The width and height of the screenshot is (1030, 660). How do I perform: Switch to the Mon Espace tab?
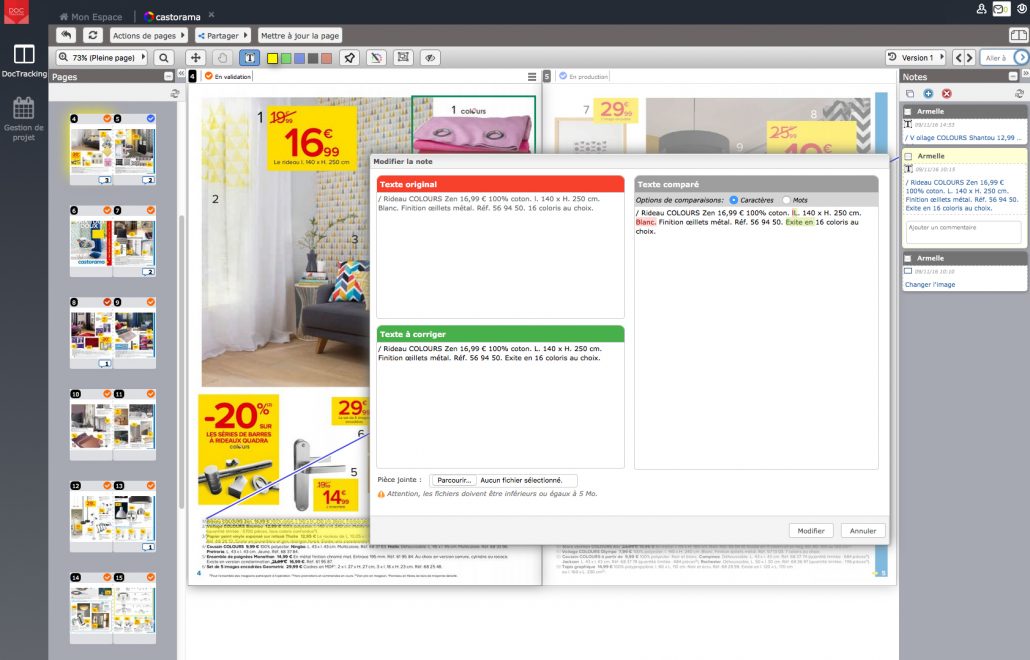pos(91,16)
